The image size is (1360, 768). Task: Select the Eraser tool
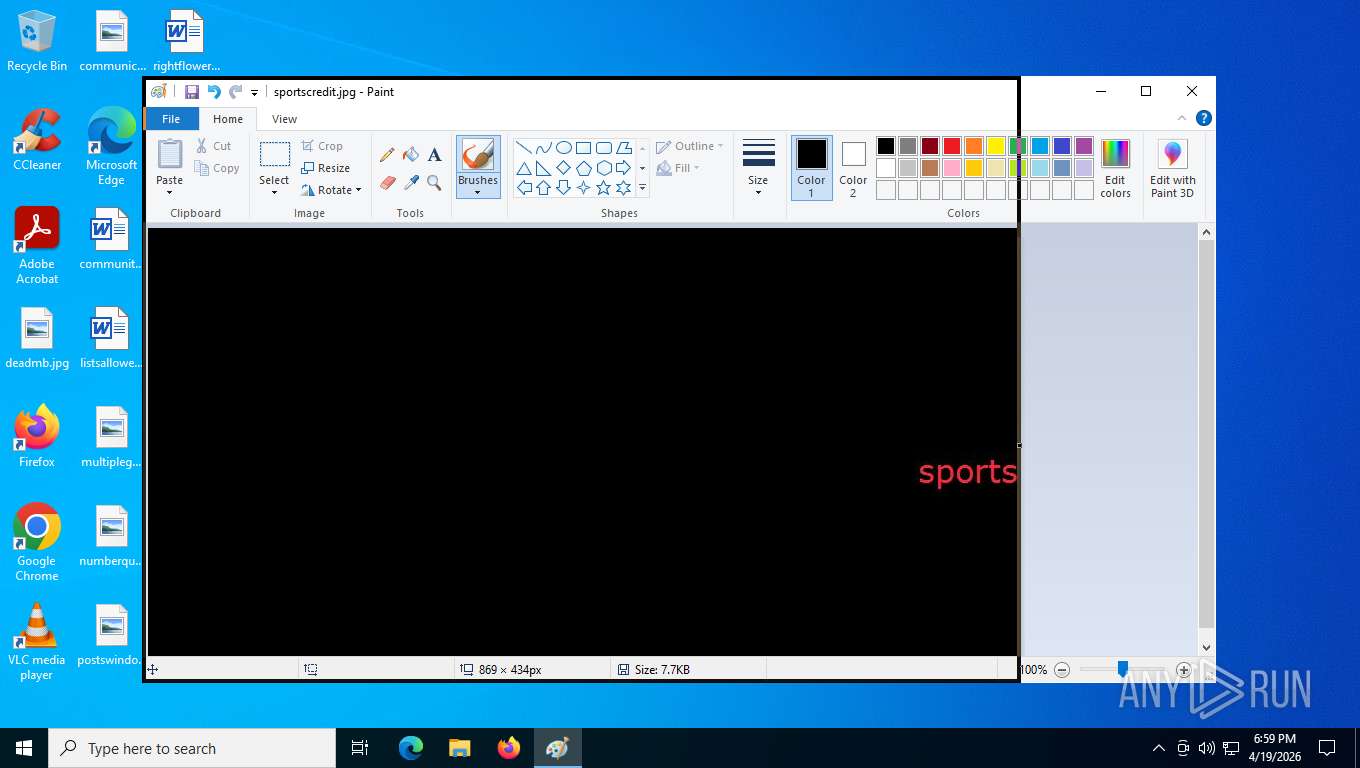click(x=387, y=182)
